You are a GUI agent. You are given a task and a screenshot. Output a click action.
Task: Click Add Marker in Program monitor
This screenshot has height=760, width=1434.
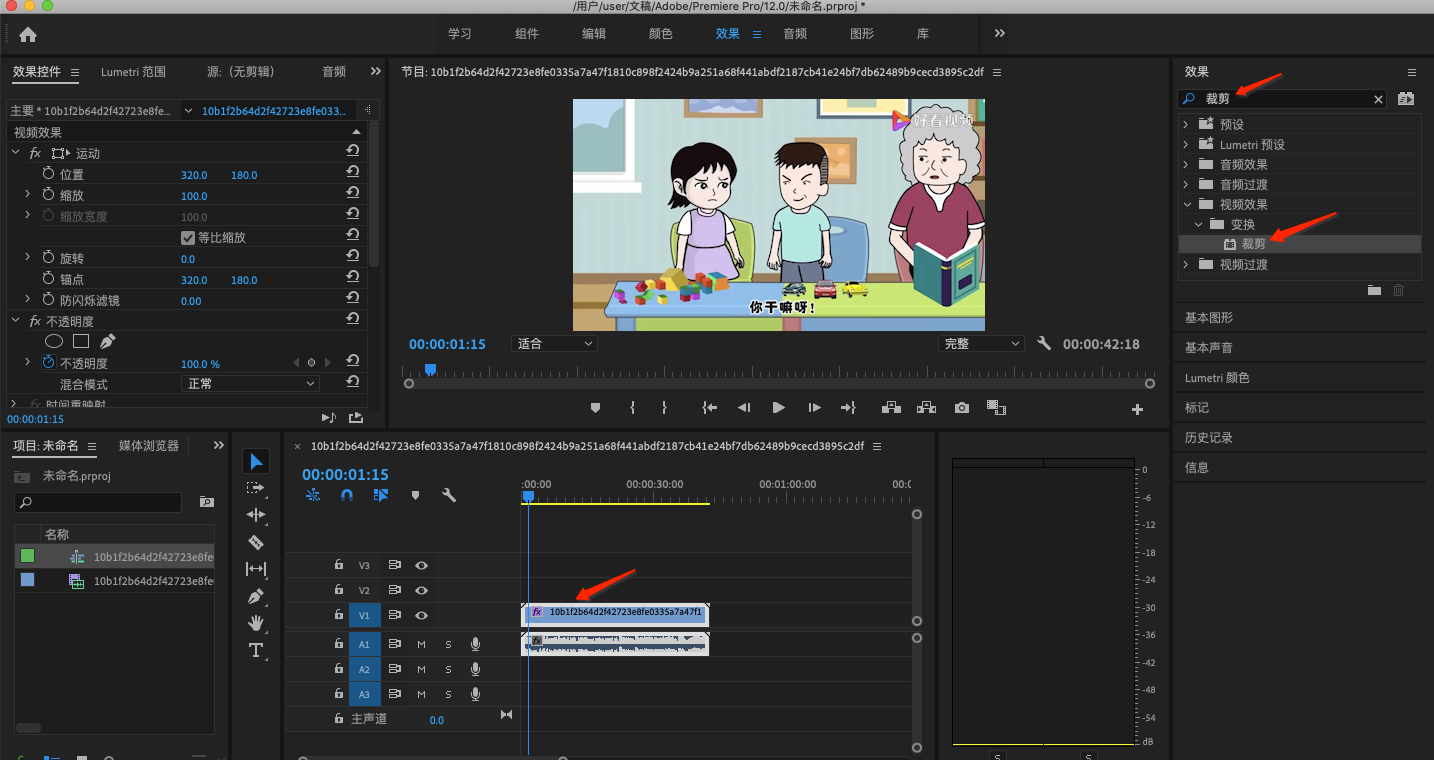click(x=596, y=408)
